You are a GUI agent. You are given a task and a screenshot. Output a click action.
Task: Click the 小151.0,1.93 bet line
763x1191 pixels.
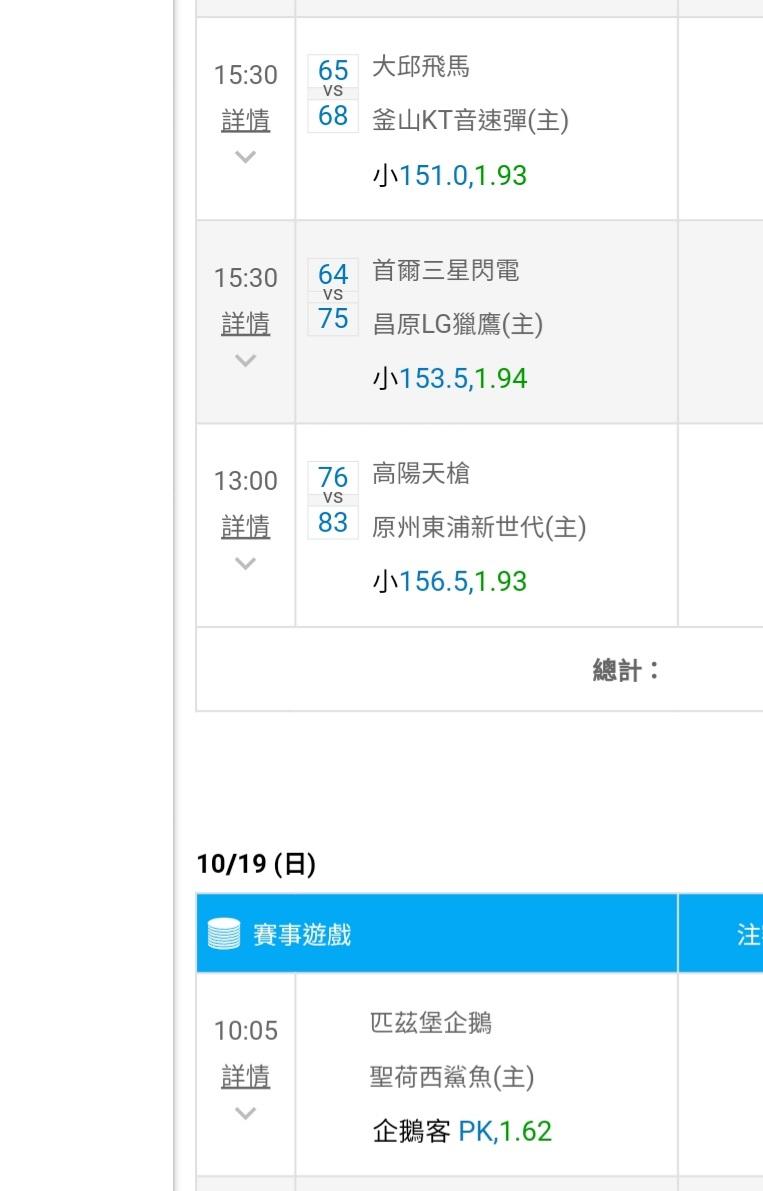(x=449, y=176)
